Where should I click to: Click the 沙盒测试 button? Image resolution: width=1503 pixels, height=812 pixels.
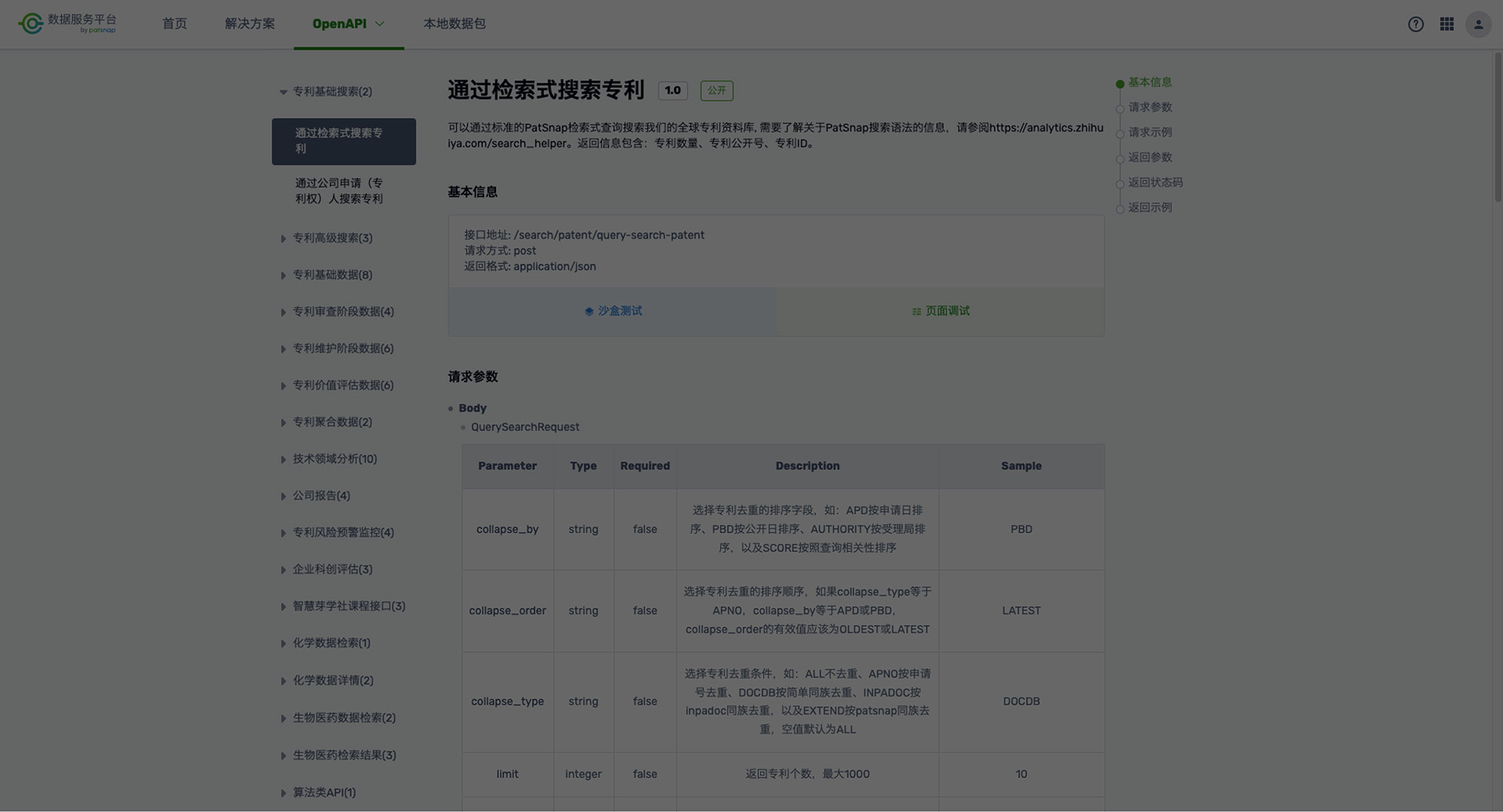(x=619, y=311)
